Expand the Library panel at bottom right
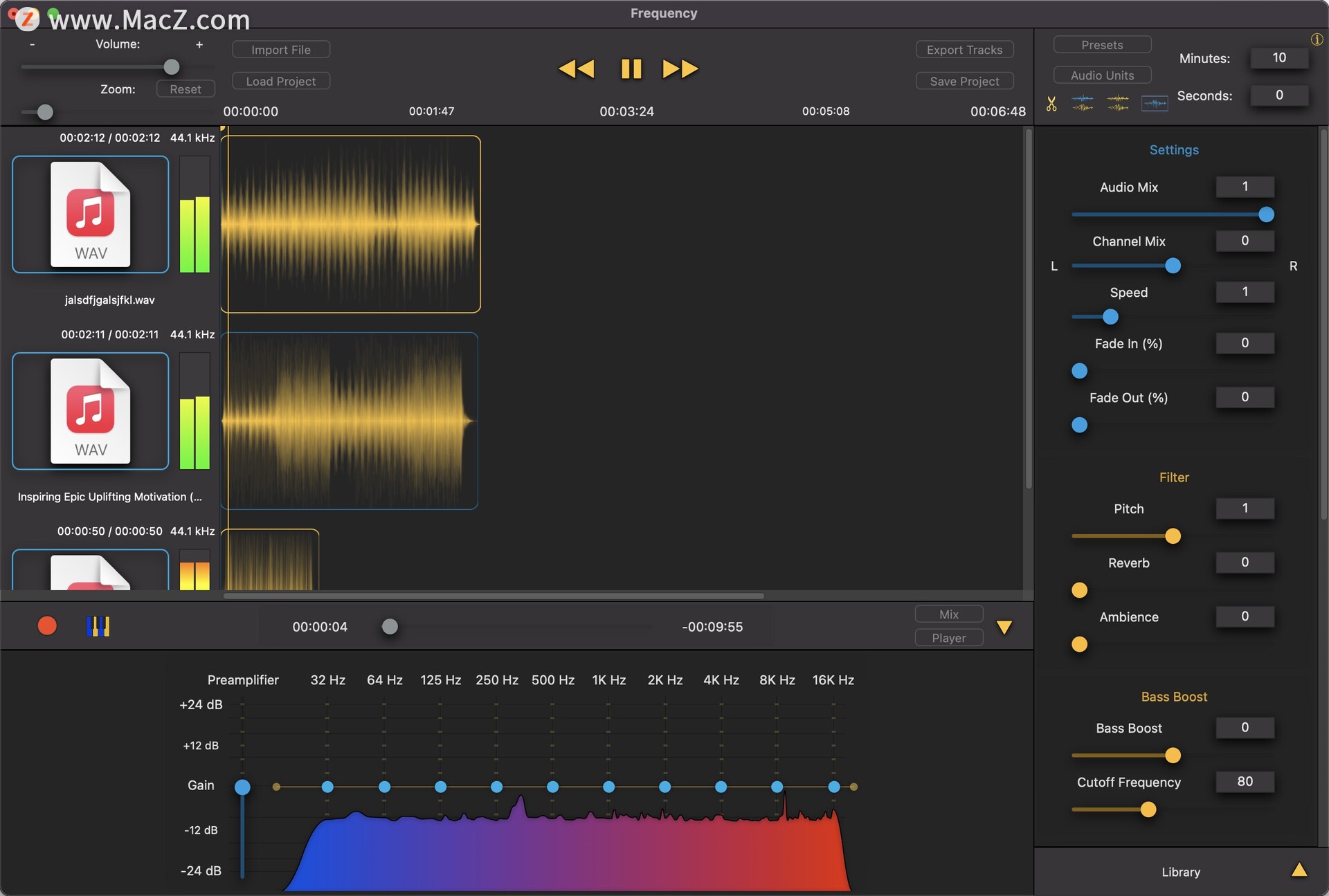This screenshot has height=896, width=1329. tap(1180, 872)
